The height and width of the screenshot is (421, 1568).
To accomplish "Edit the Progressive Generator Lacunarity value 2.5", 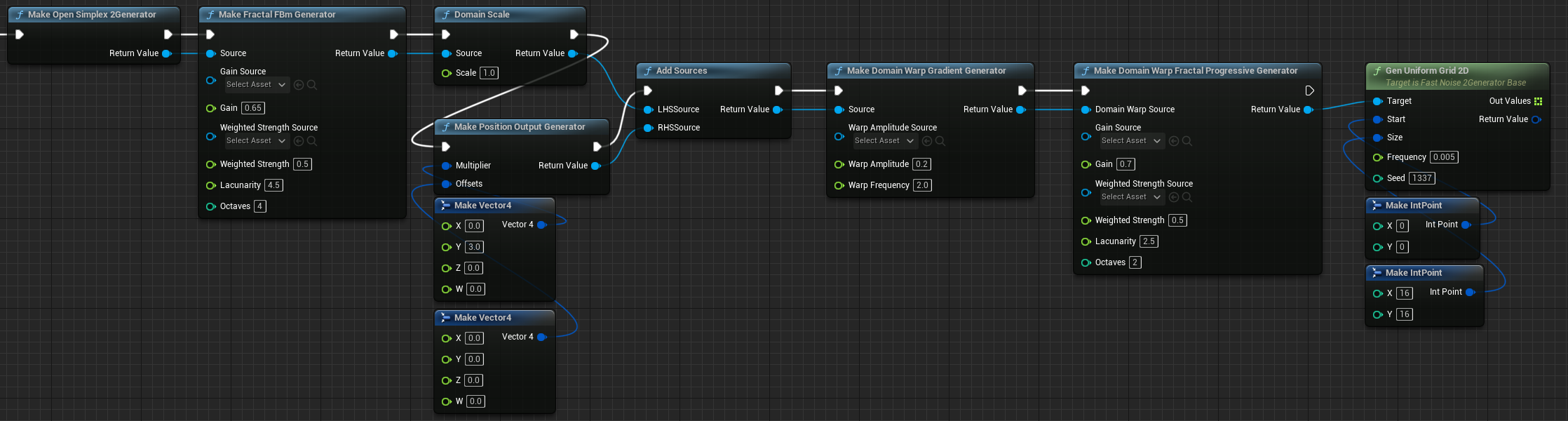I will 1149,241.
